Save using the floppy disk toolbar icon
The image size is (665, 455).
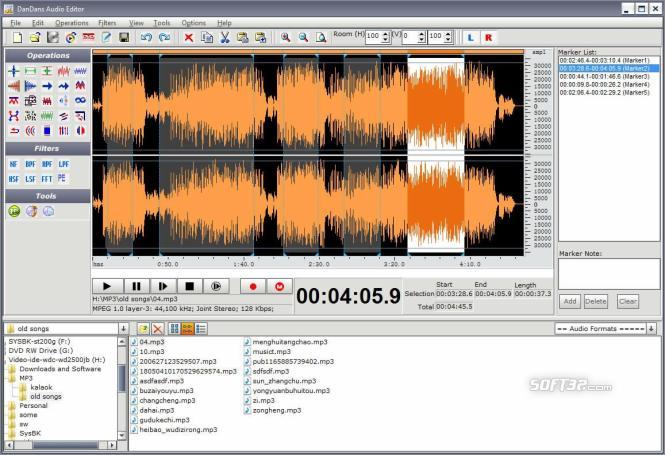pos(124,38)
